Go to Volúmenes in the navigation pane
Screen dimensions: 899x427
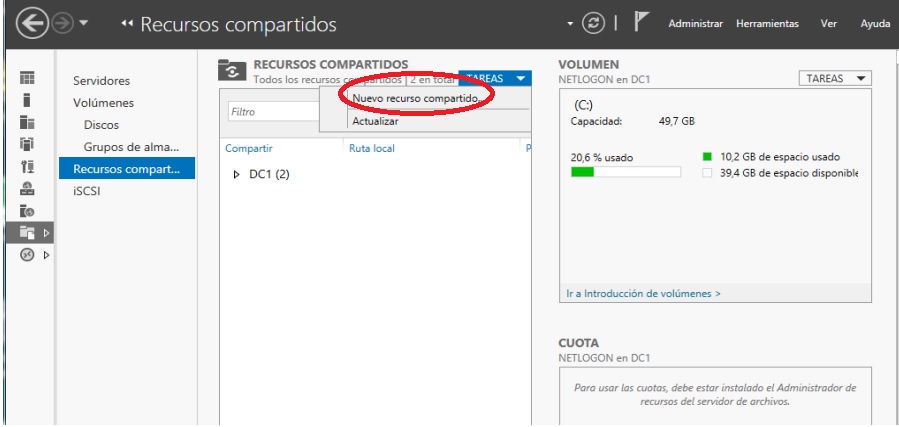tap(103, 103)
